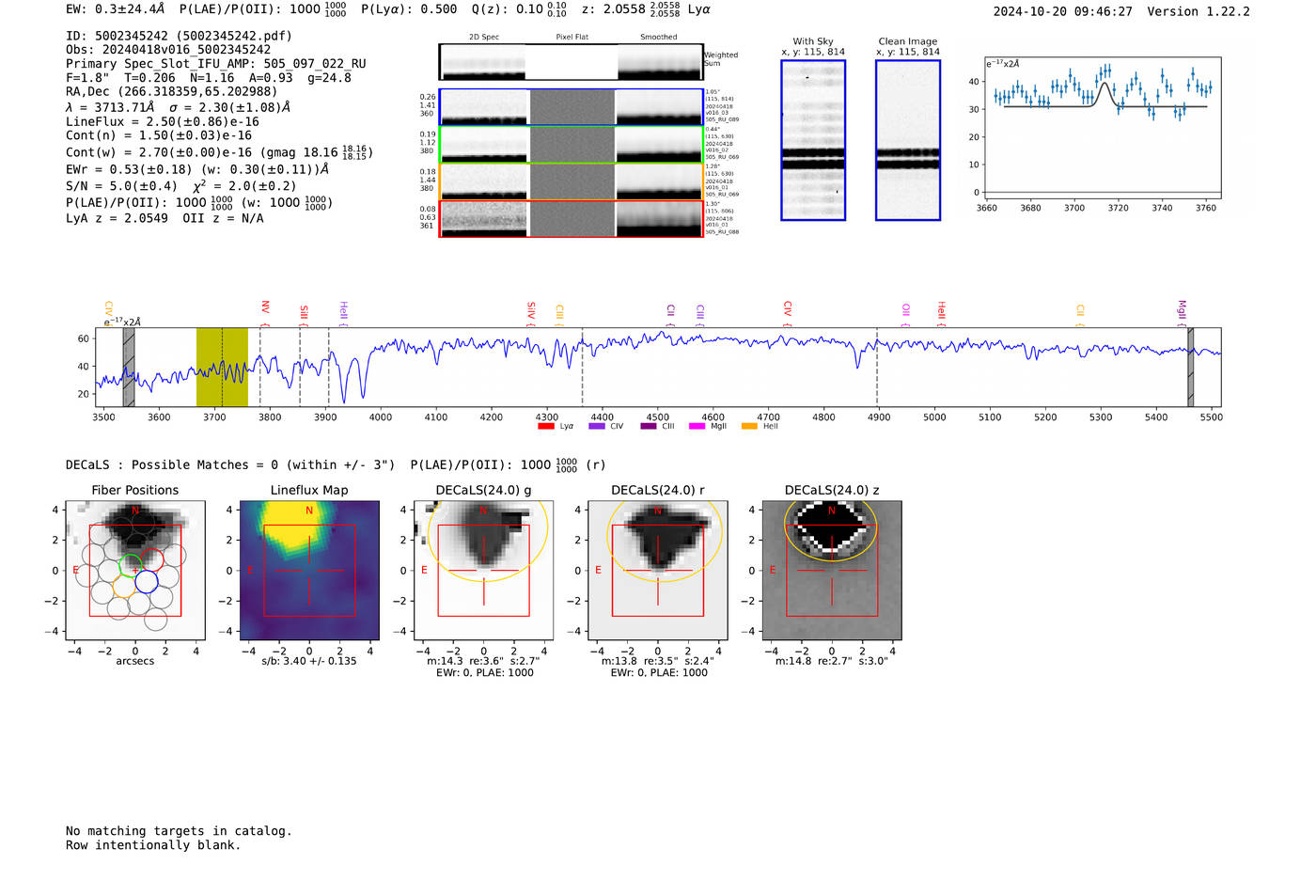This screenshot has height=896, width=1316.
Task: Select the Weighted Sum 2D spectrum row
Action: click(572, 62)
